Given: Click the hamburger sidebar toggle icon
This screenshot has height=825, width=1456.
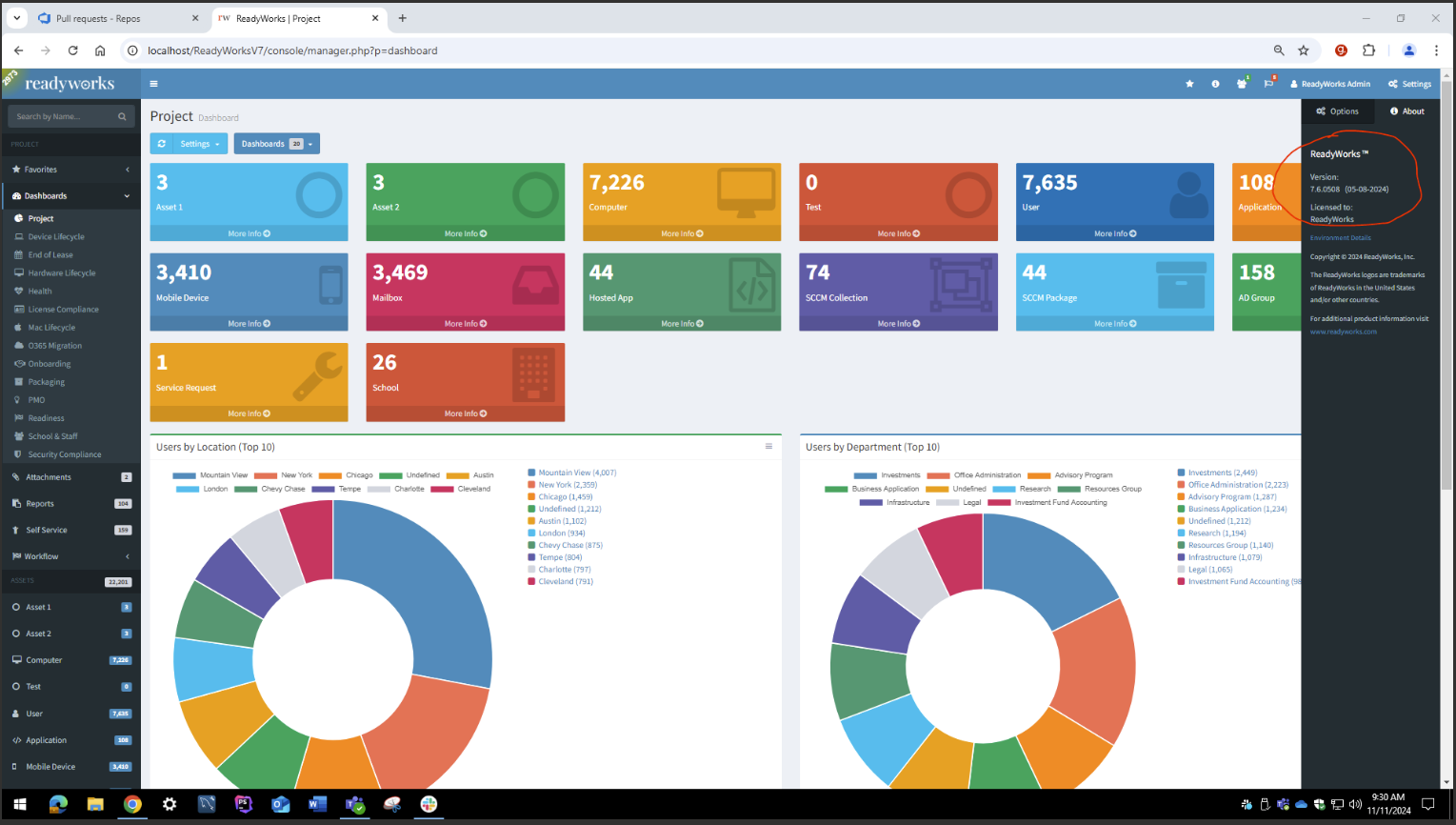Looking at the screenshot, I should [x=153, y=84].
